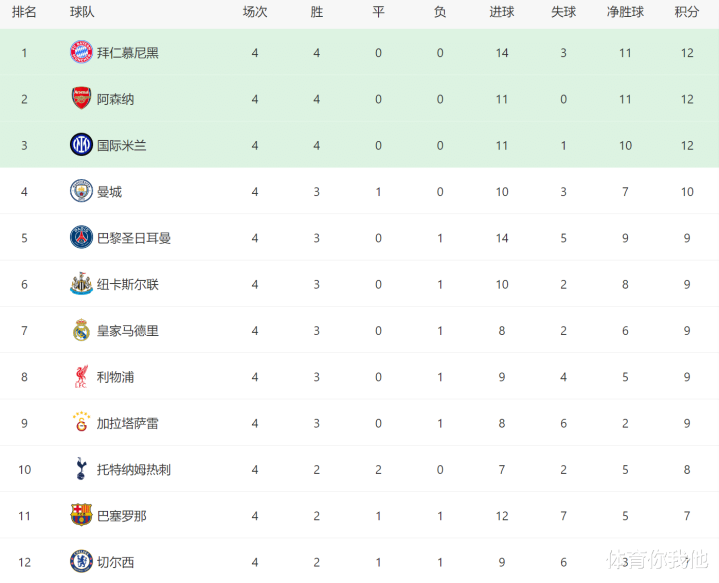Select the 积分 points column header
This screenshot has width=719, height=583.
[687, 12]
